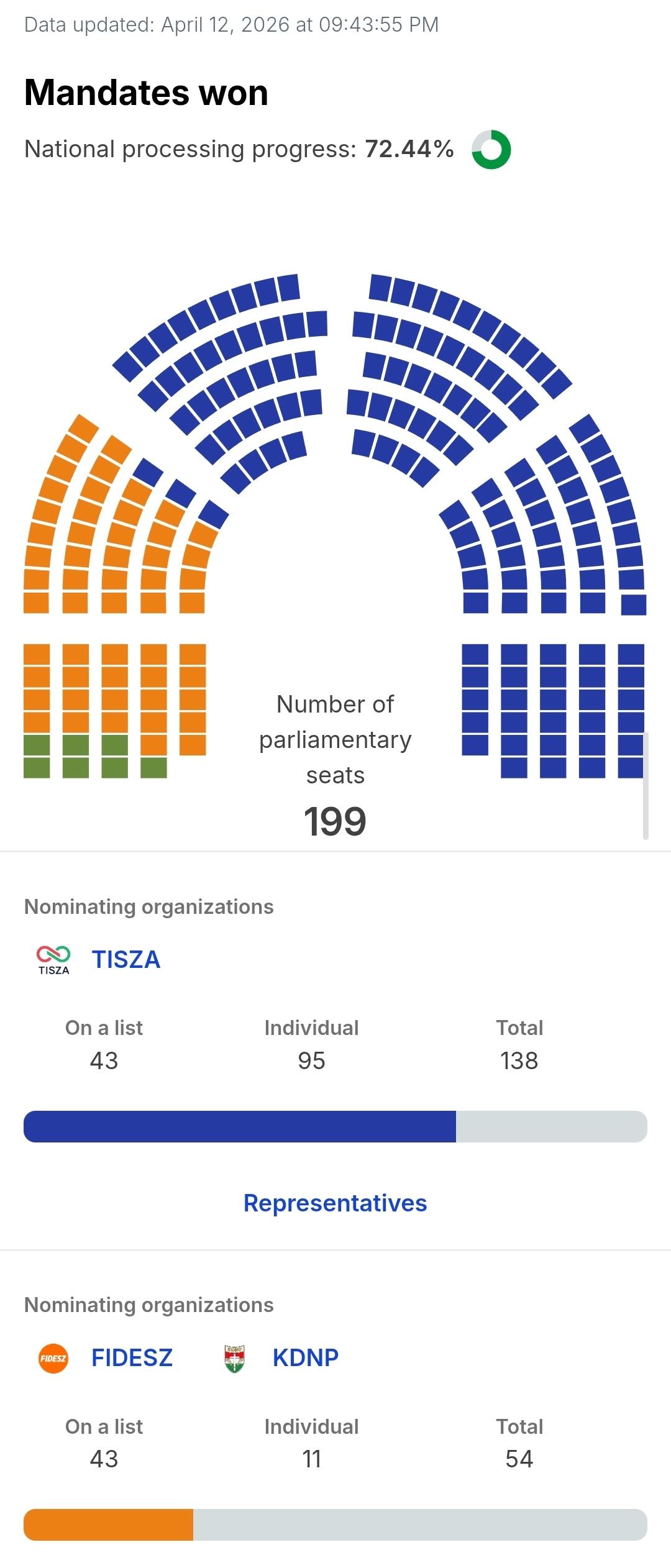Image resolution: width=671 pixels, height=1568 pixels.
Task: Click the processing progress donut chart
Action: [x=491, y=150]
